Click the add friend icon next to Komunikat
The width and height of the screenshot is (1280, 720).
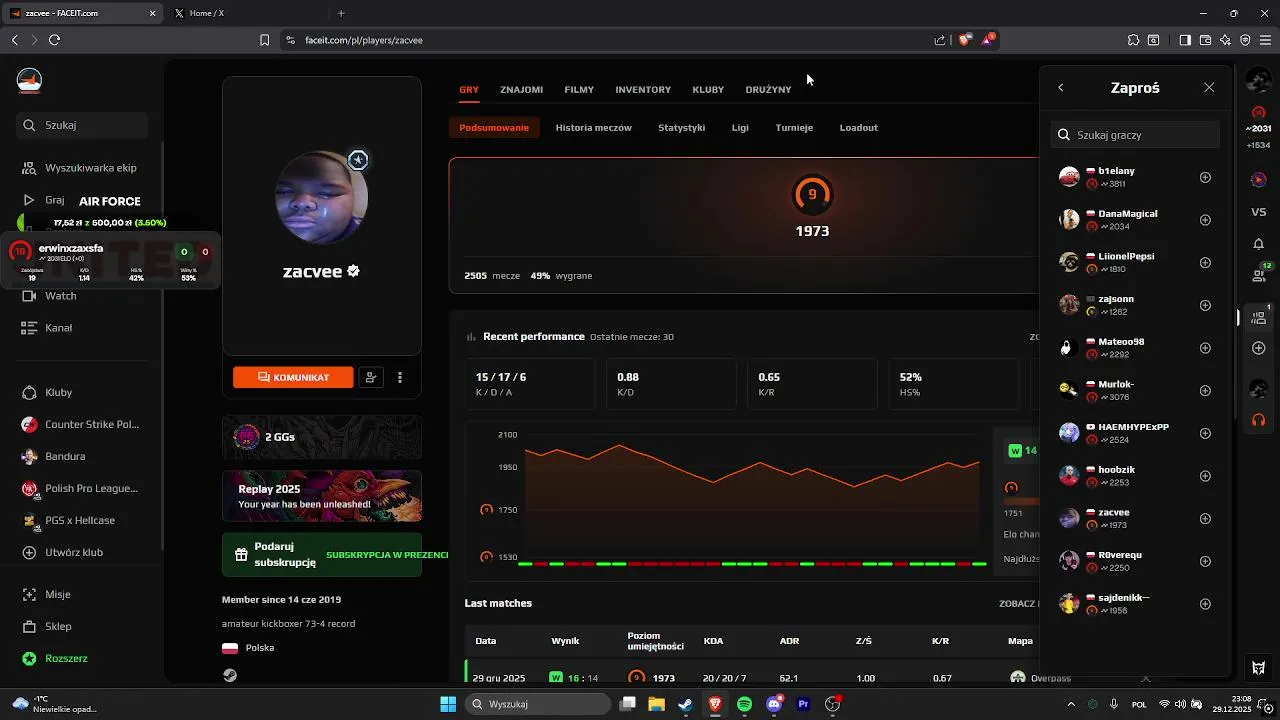coord(371,377)
